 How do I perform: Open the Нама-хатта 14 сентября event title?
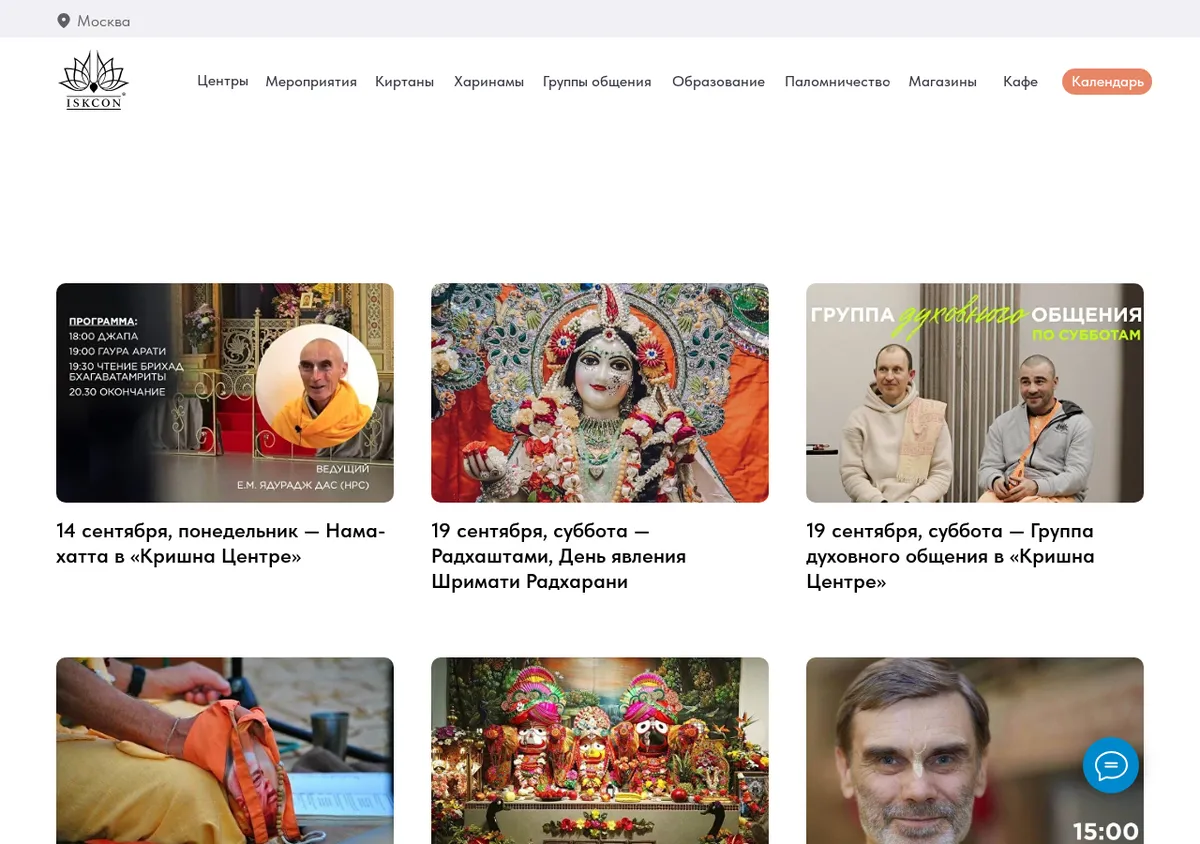(221, 543)
